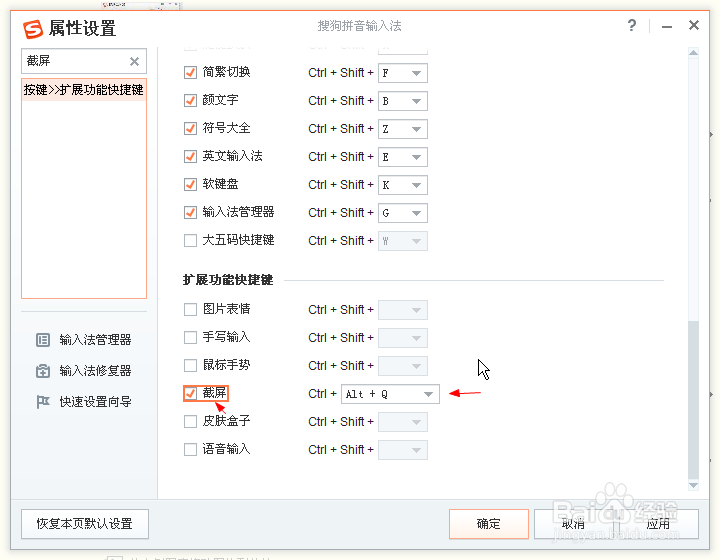Screen dimensions: 720x560
Task: Clear the search box with the X icon
Action: tap(134, 62)
